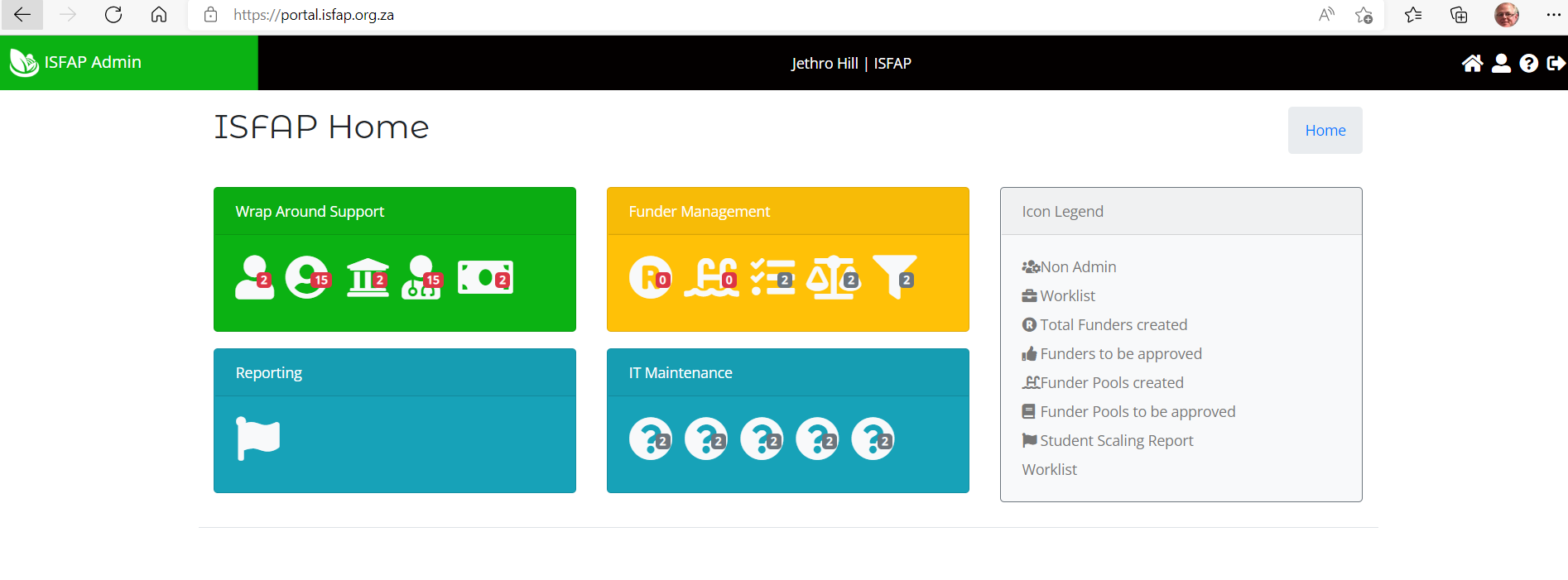Click Icon Legend panel header
The width and height of the screenshot is (1568, 580).
tap(1181, 212)
